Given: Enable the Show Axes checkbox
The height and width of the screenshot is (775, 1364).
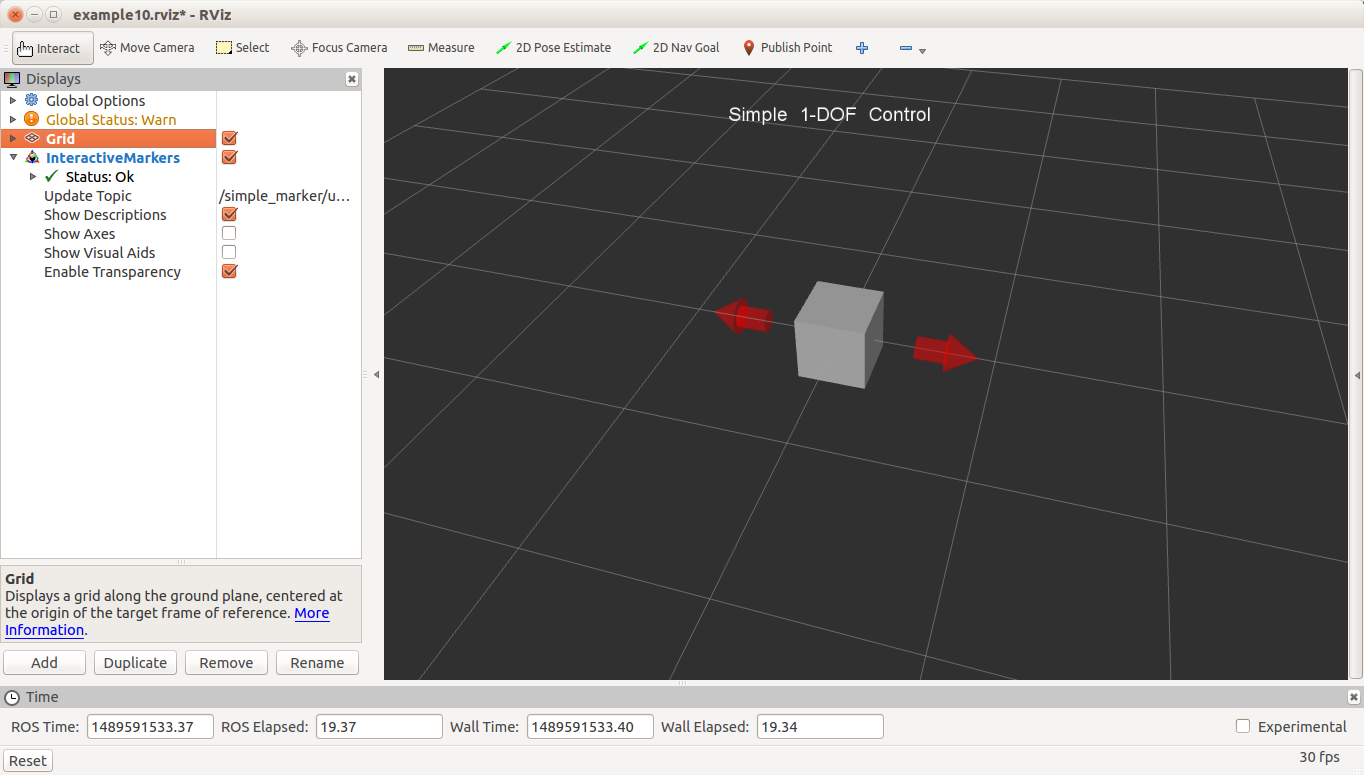Looking at the screenshot, I should pos(229,233).
